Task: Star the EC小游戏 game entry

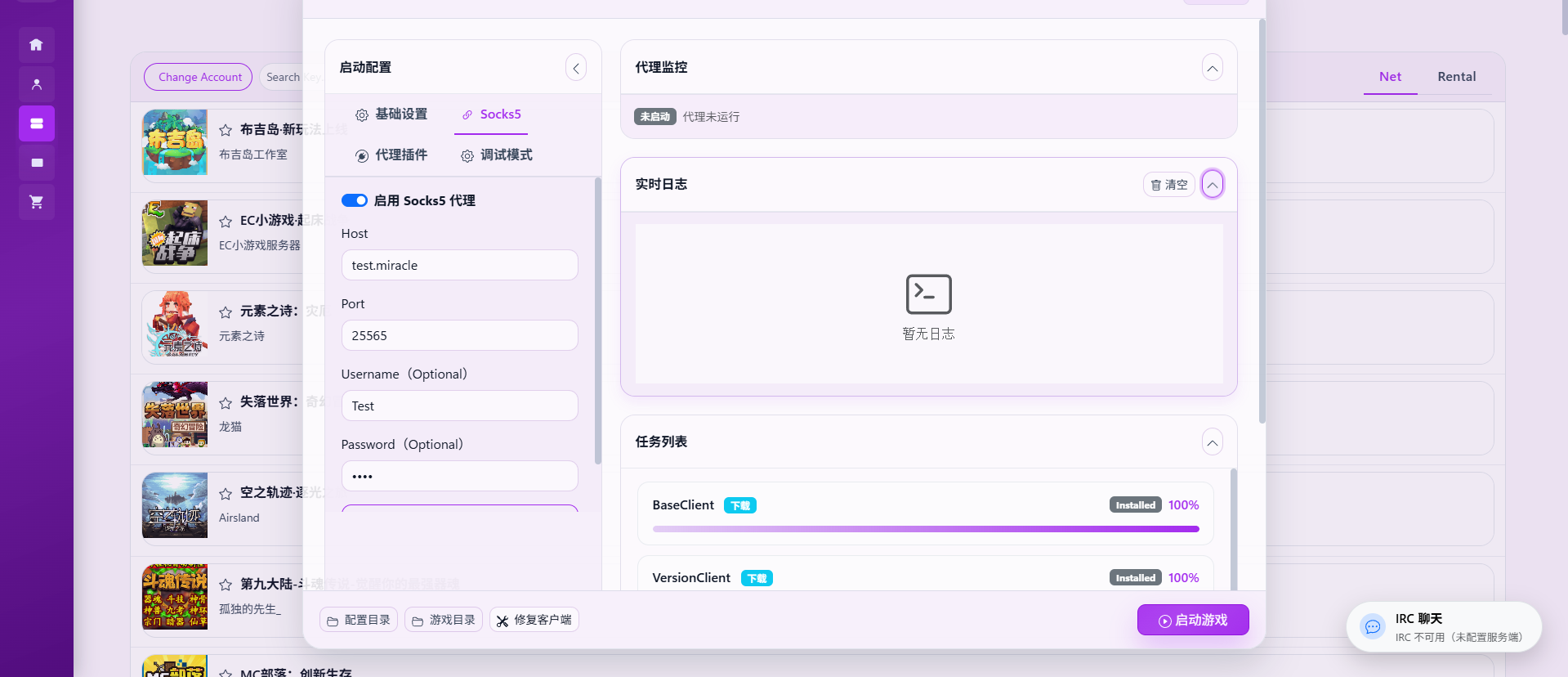Action: click(x=226, y=221)
